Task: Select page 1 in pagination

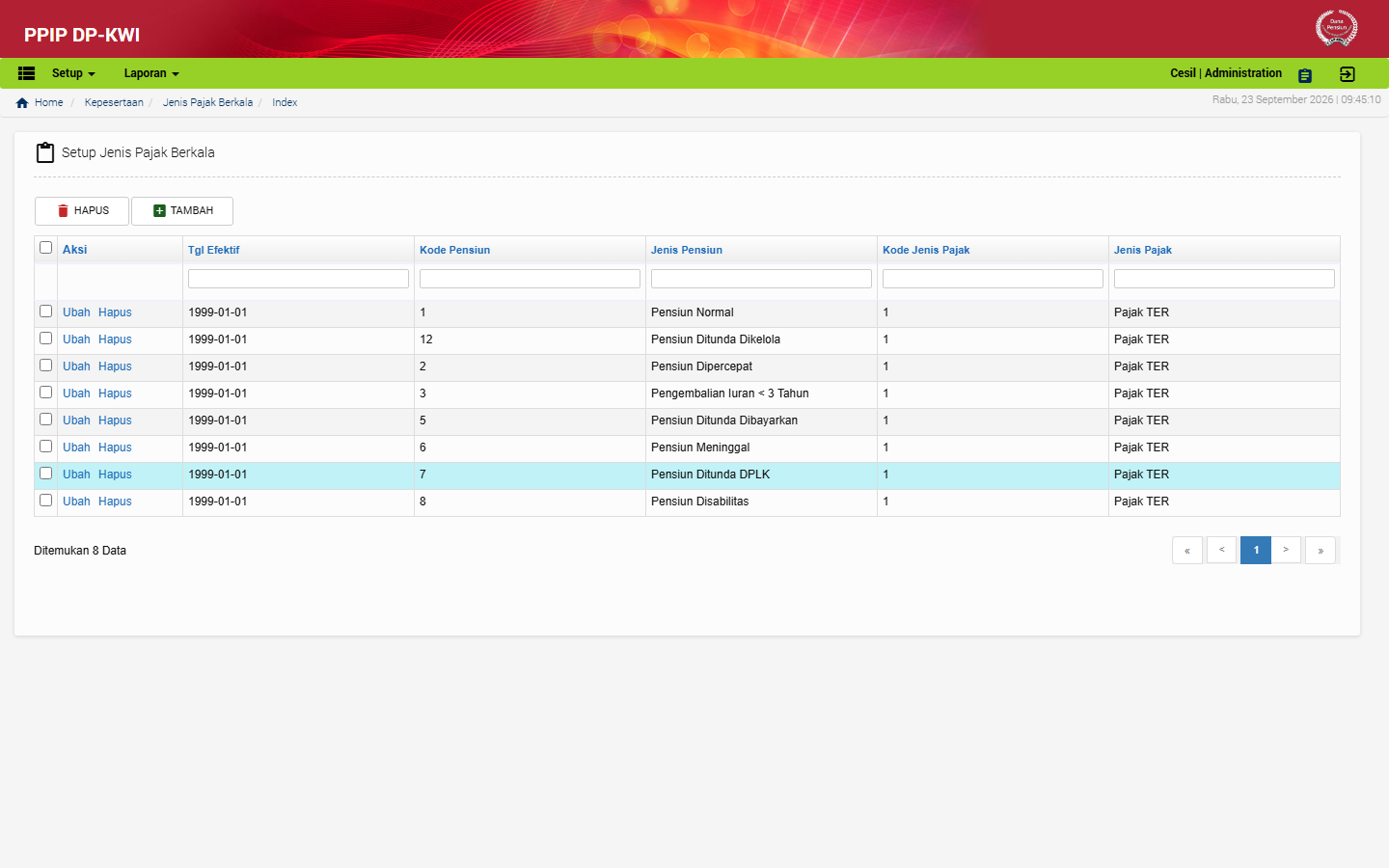Action: click(1256, 550)
